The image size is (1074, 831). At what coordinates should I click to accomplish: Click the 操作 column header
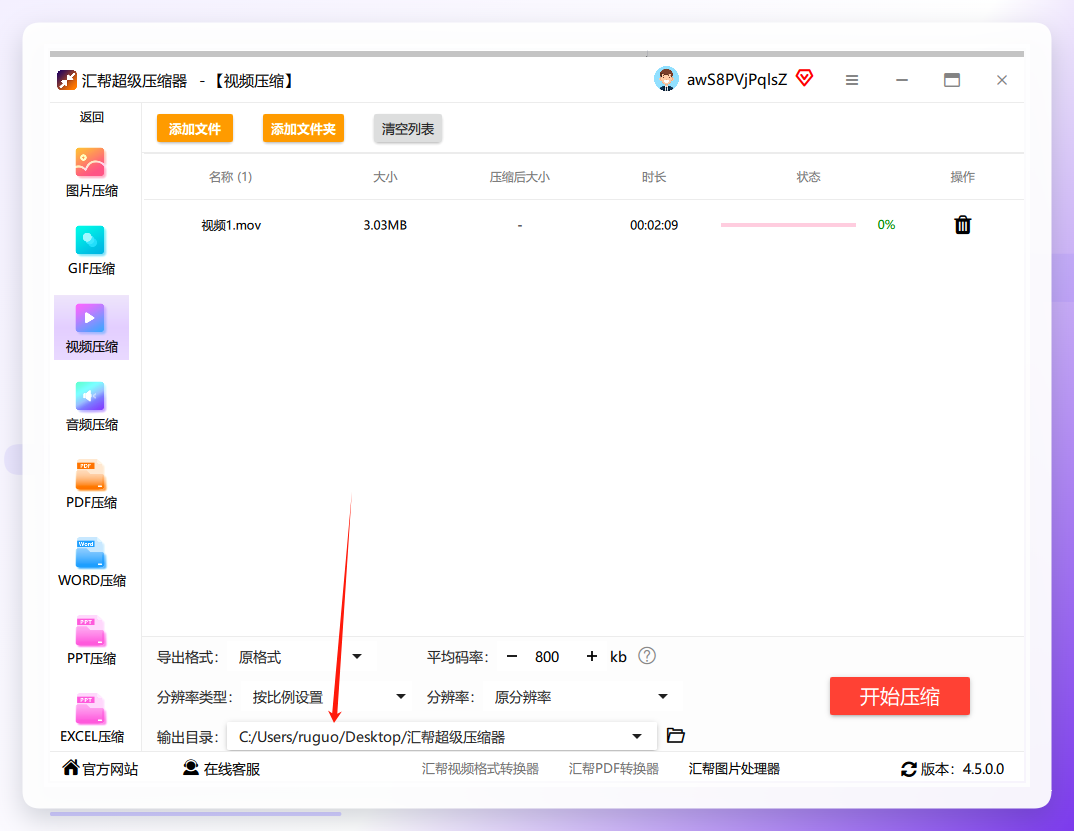962,177
